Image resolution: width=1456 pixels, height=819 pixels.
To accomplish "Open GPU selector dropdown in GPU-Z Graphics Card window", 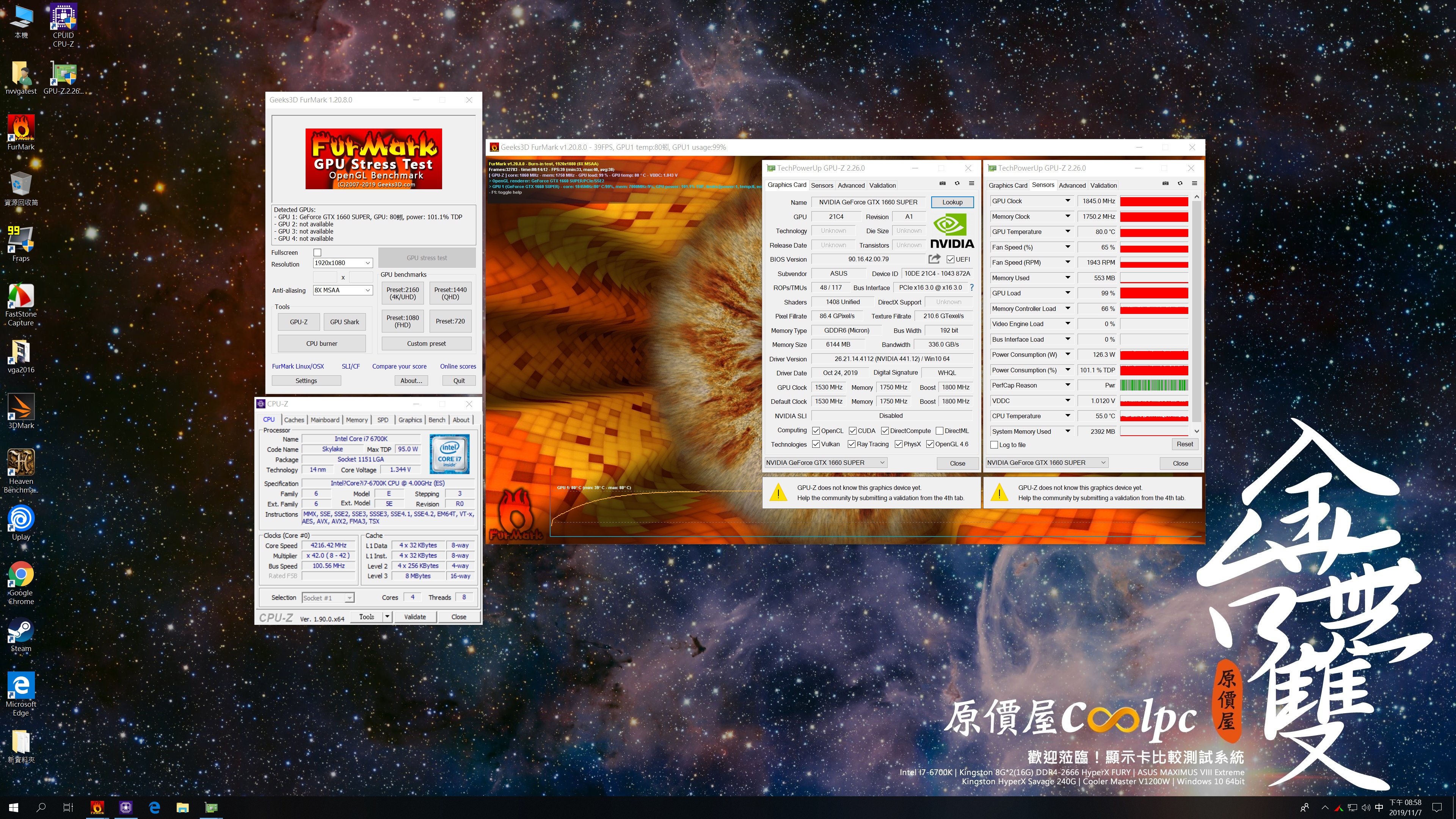I will [825, 462].
